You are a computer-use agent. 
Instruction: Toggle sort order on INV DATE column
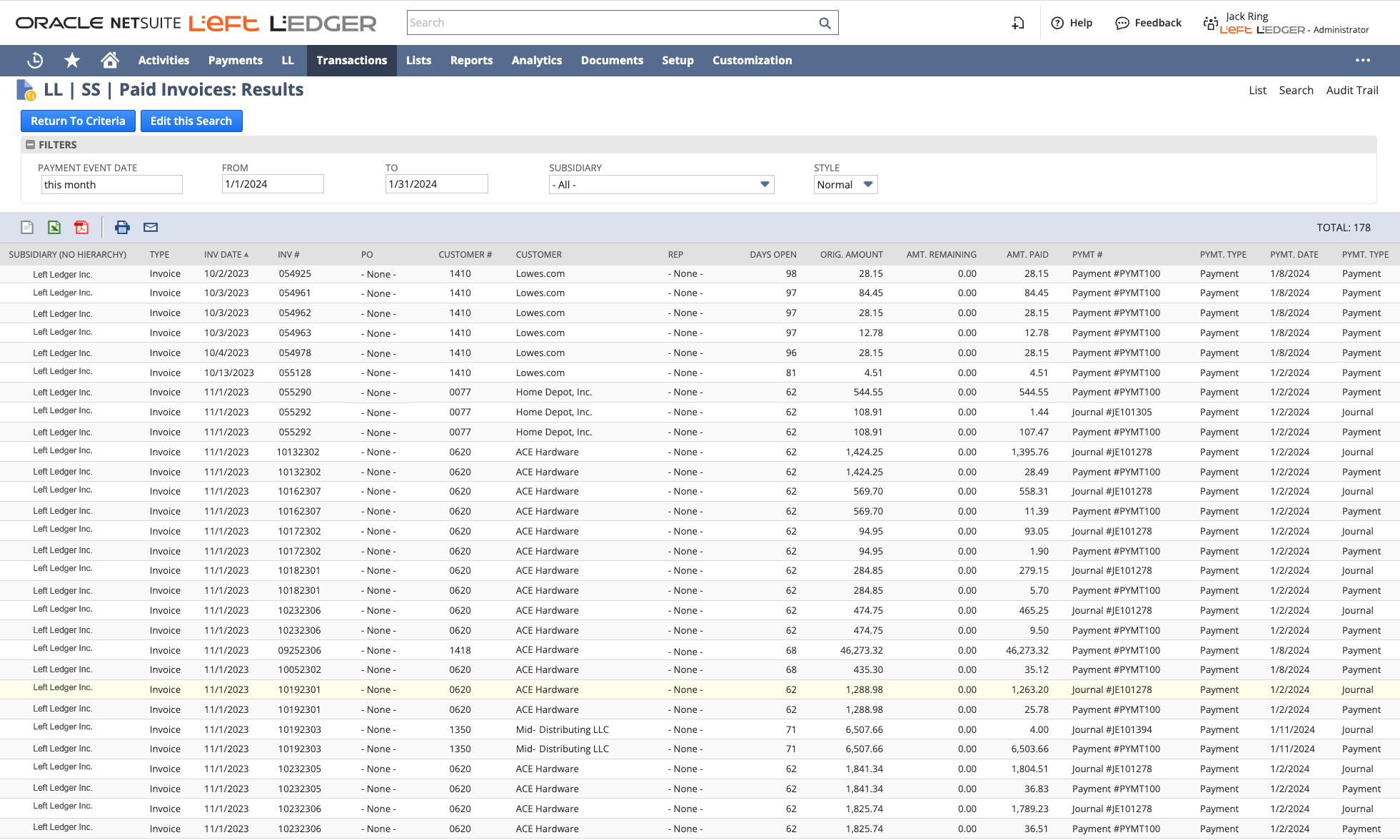click(226, 254)
